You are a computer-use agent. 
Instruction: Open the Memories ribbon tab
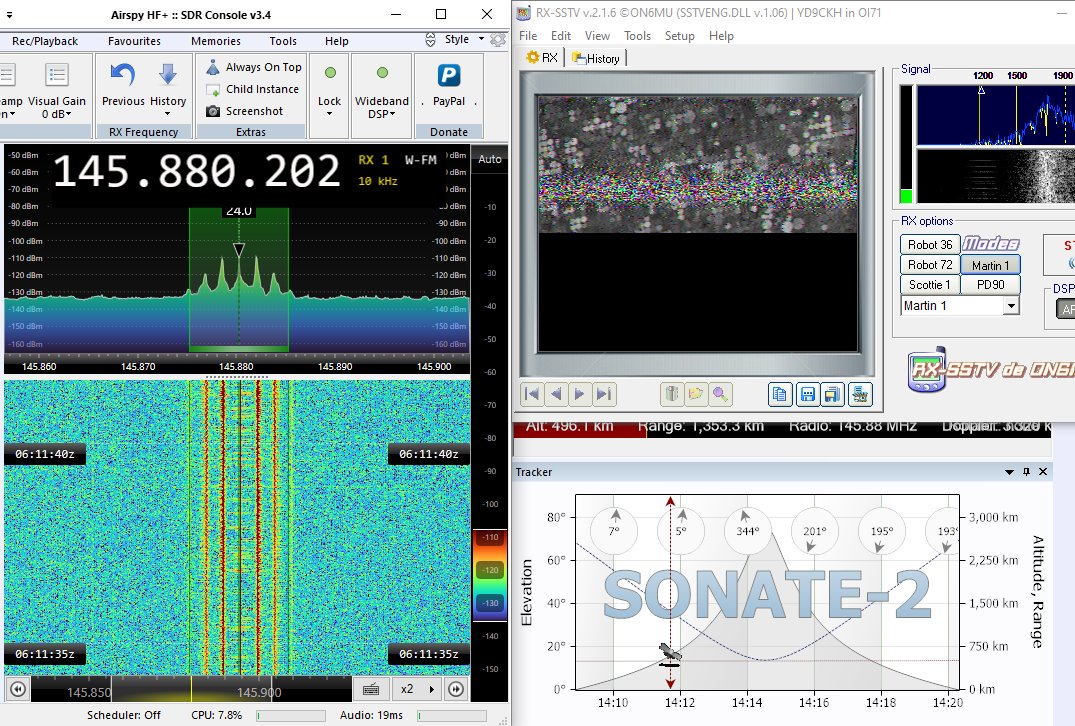point(216,41)
